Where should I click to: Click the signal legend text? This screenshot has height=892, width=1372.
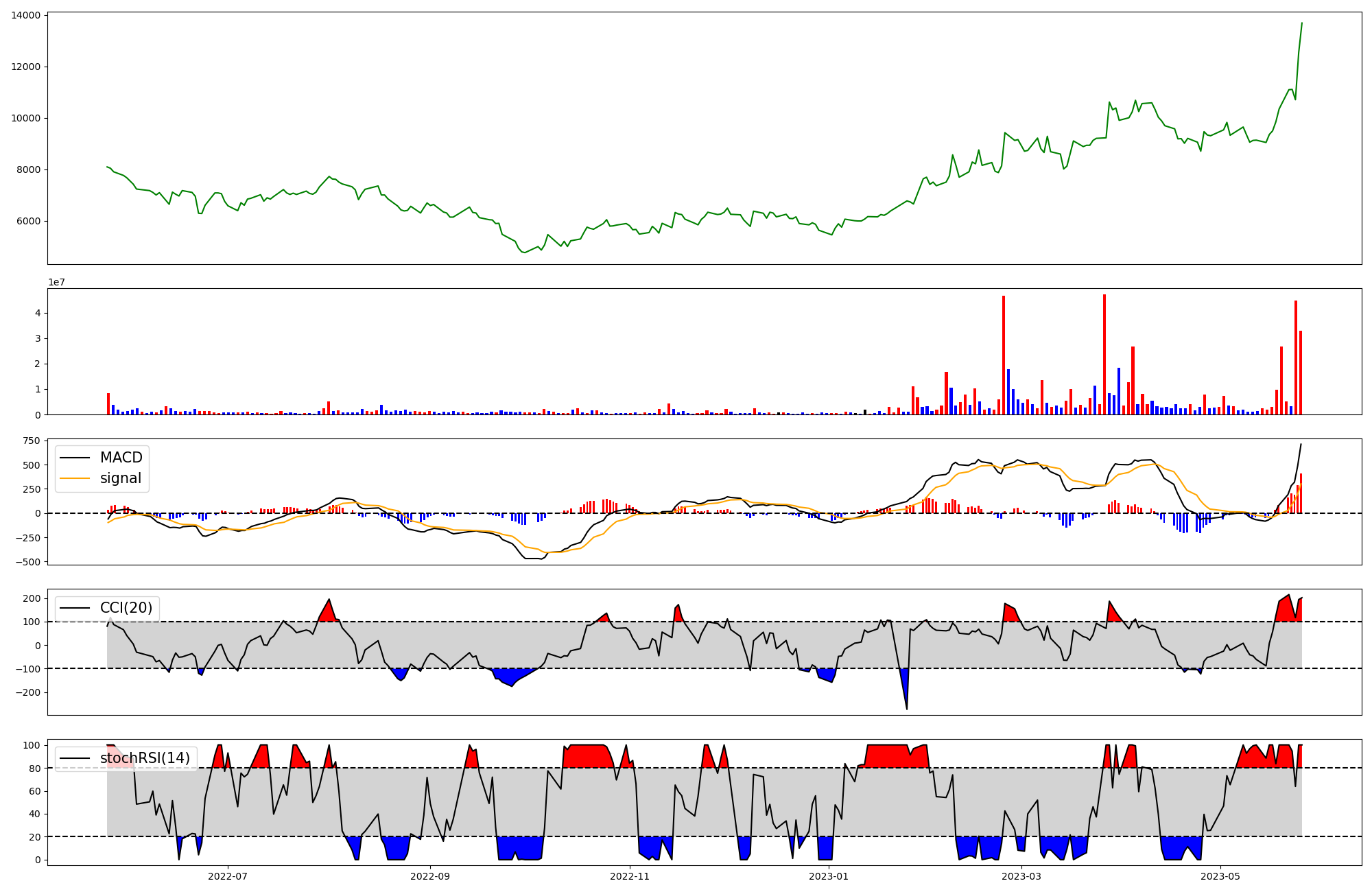tap(120, 478)
